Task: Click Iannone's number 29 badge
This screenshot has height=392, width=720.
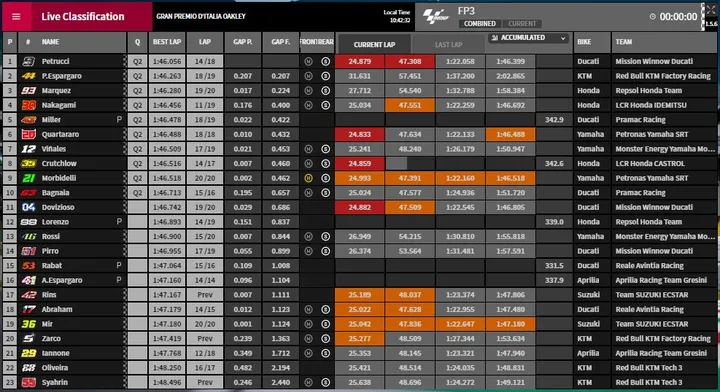Action: (x=28, y=353)
